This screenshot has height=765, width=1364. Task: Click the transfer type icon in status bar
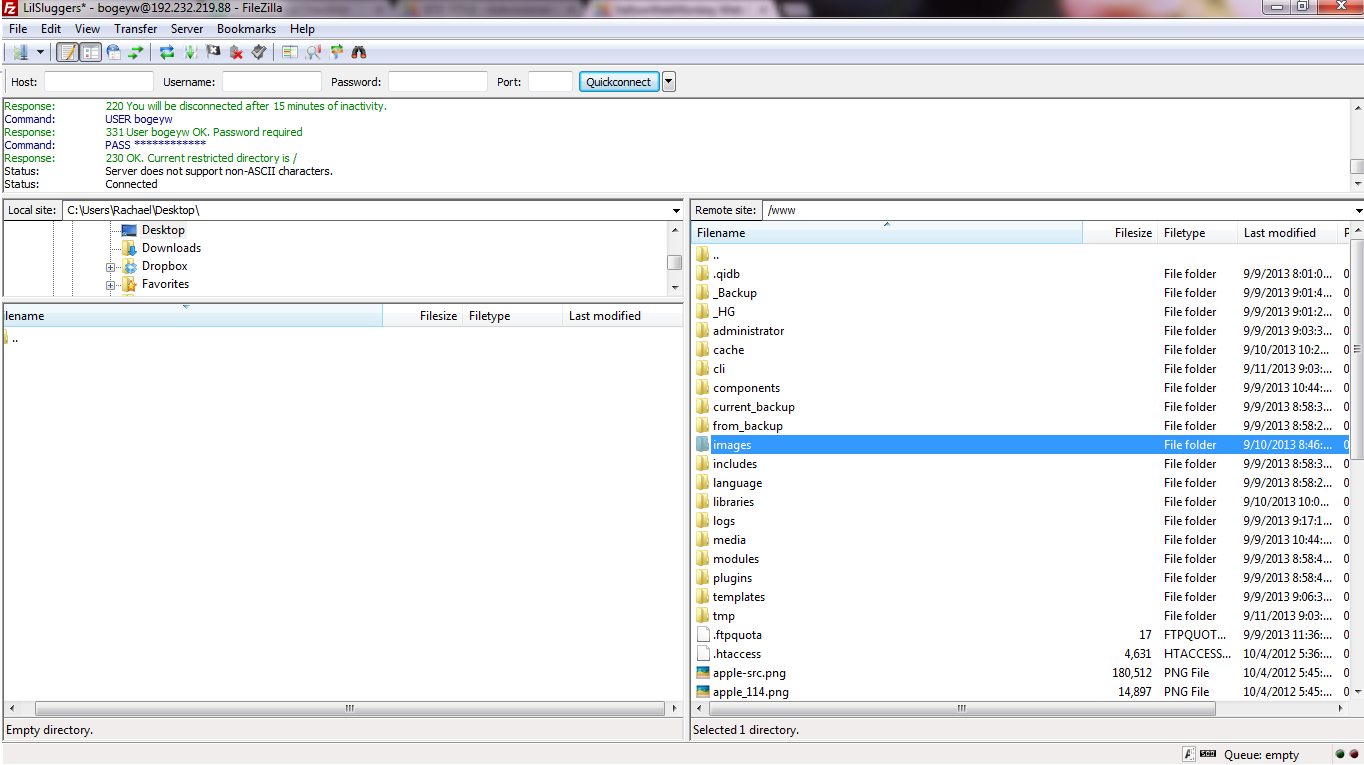click(1189, 755)
